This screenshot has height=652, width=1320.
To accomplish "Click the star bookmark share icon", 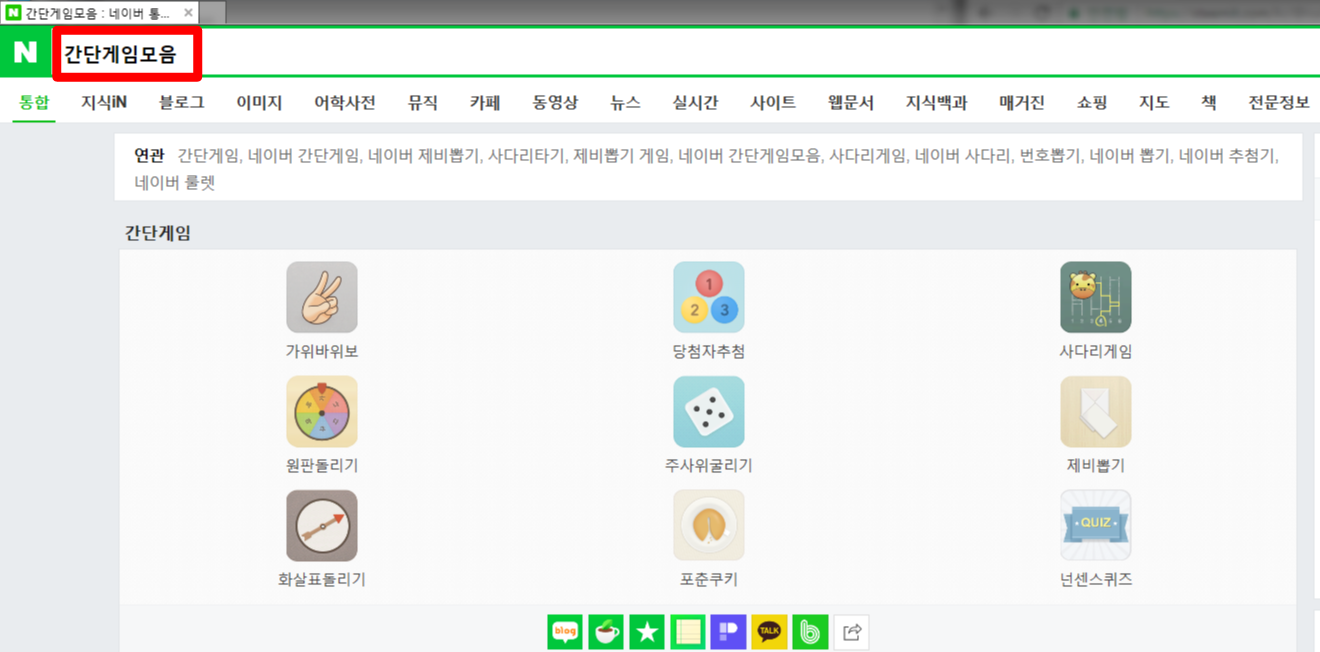I will coord(647,632).
